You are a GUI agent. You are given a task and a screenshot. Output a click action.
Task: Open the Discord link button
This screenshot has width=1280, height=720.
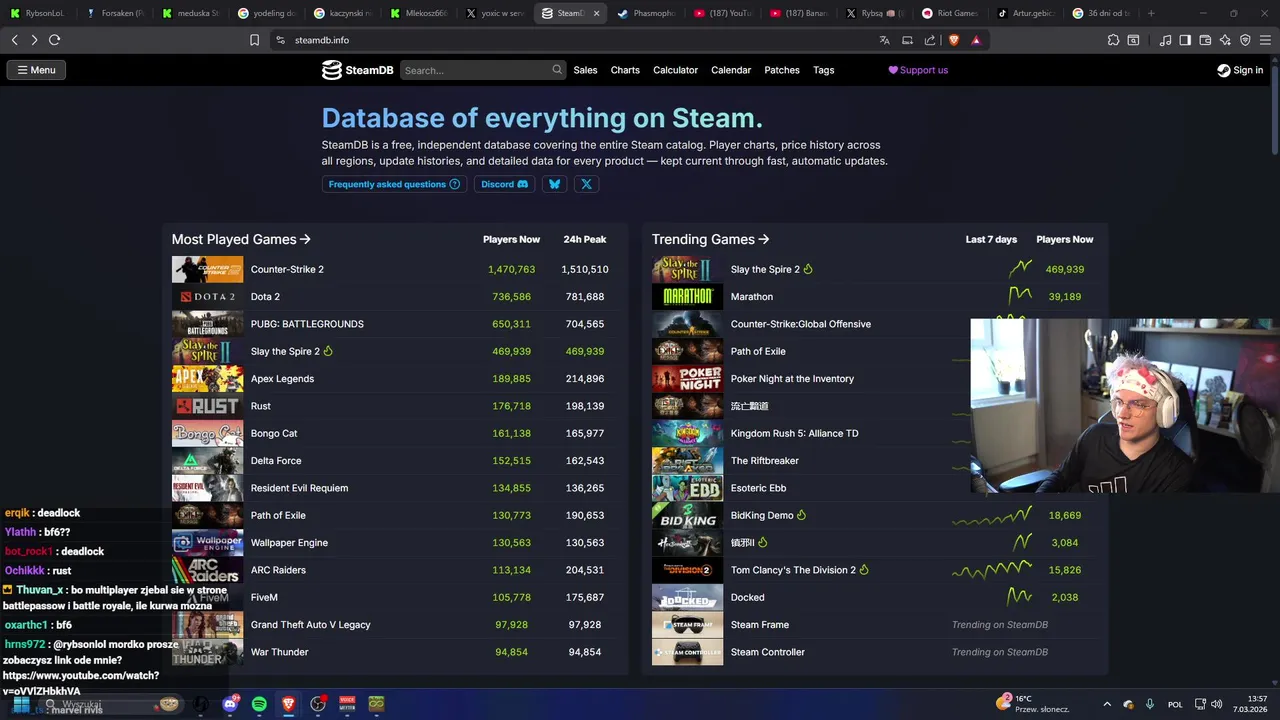505,184
